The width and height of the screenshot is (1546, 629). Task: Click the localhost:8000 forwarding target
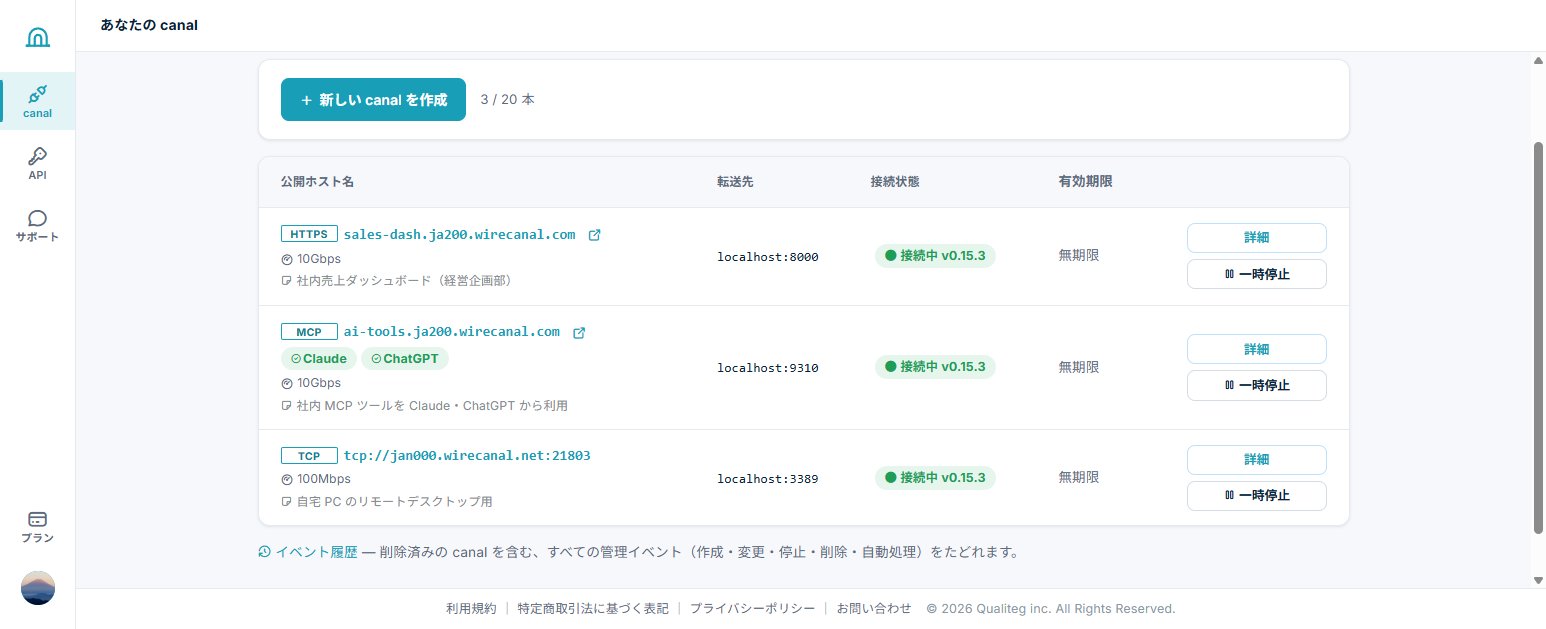[x=768, y=257]
